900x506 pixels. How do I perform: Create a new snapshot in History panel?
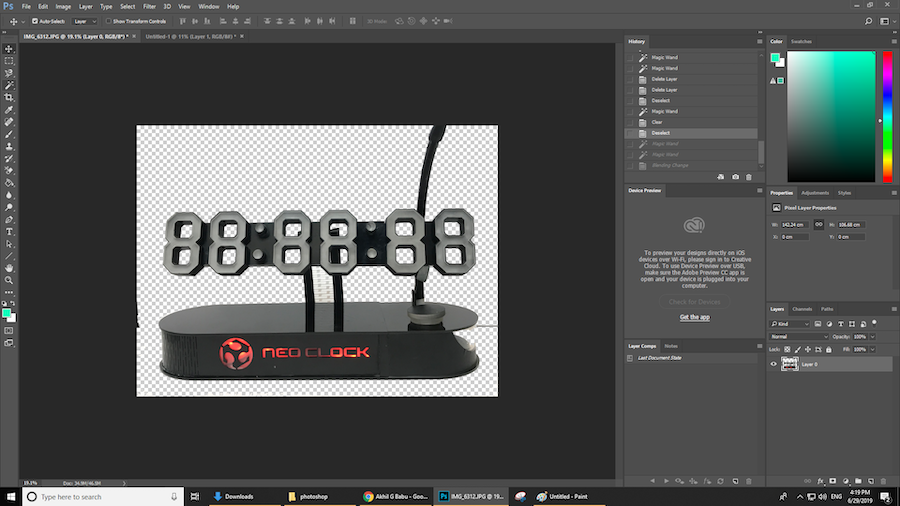pyautogui.click(x=735, y=177)
